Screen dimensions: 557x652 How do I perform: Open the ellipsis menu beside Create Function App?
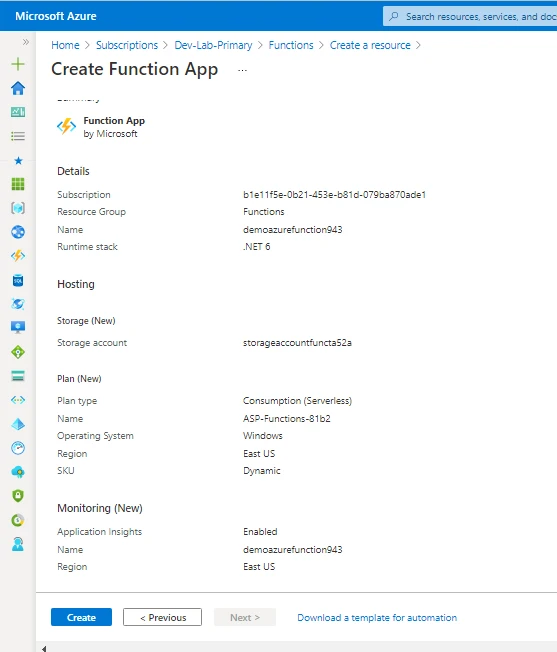[x=242, y=70]
